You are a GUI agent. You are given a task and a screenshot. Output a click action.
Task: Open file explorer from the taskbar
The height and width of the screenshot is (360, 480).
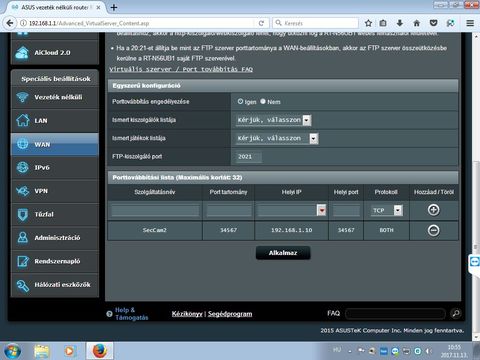tap(41, 351)
